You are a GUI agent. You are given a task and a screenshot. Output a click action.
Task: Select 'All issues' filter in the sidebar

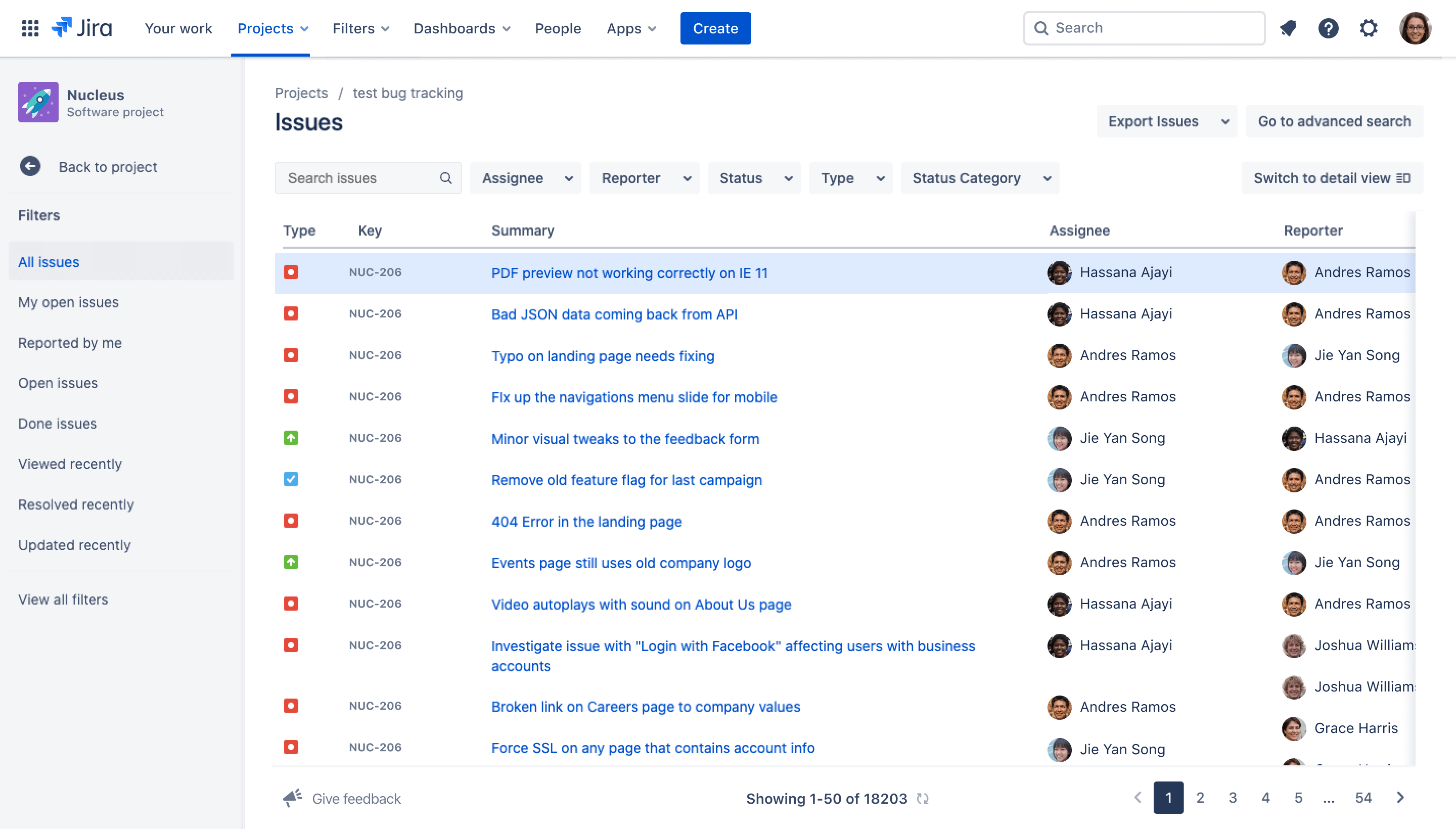click(48, 261)
